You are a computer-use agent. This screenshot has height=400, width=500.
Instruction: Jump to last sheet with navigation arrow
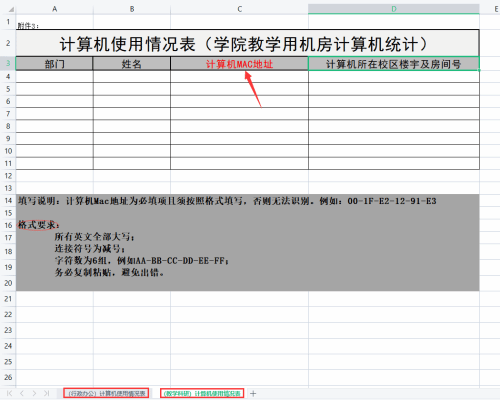tap(47, 393)
